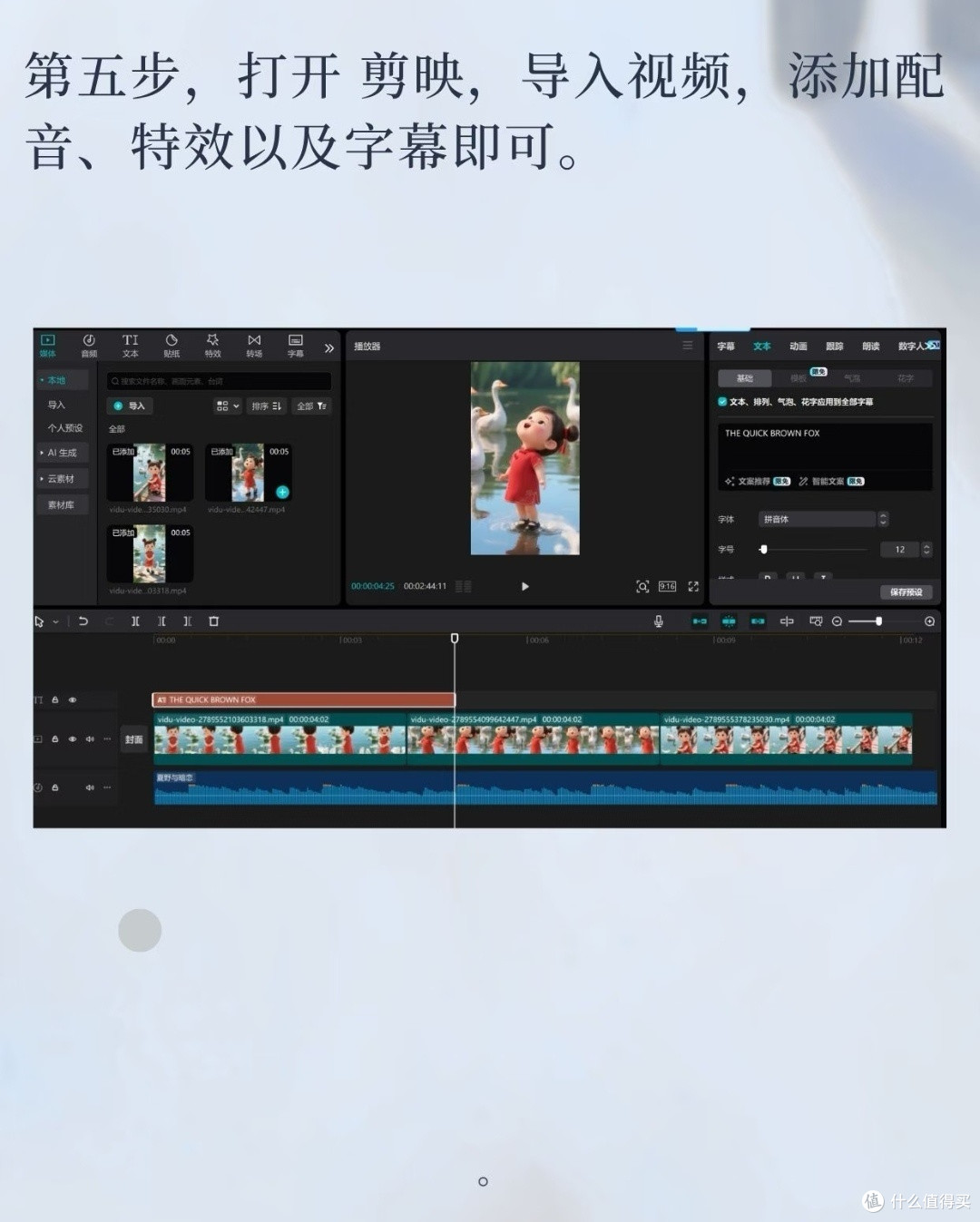The height and width of the screenshot is (1222, 980).
Task: Switch to the 文本 inspector tab
Action: (762, 346)
